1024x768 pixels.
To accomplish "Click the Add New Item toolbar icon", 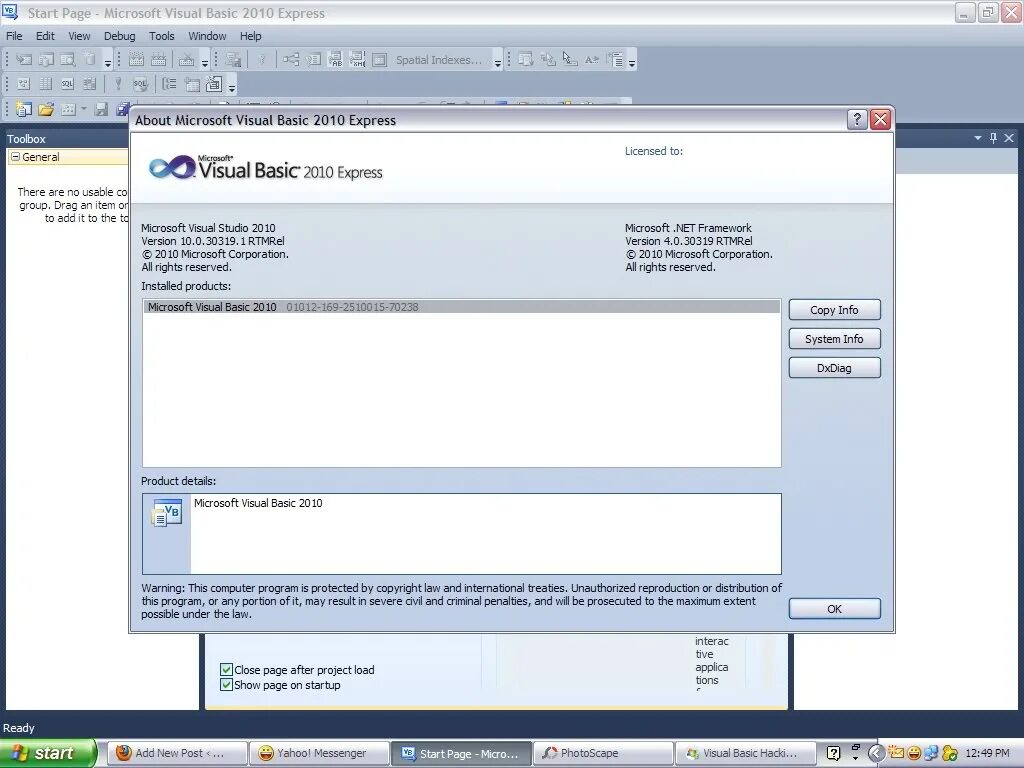I will (x=68, y=109).
